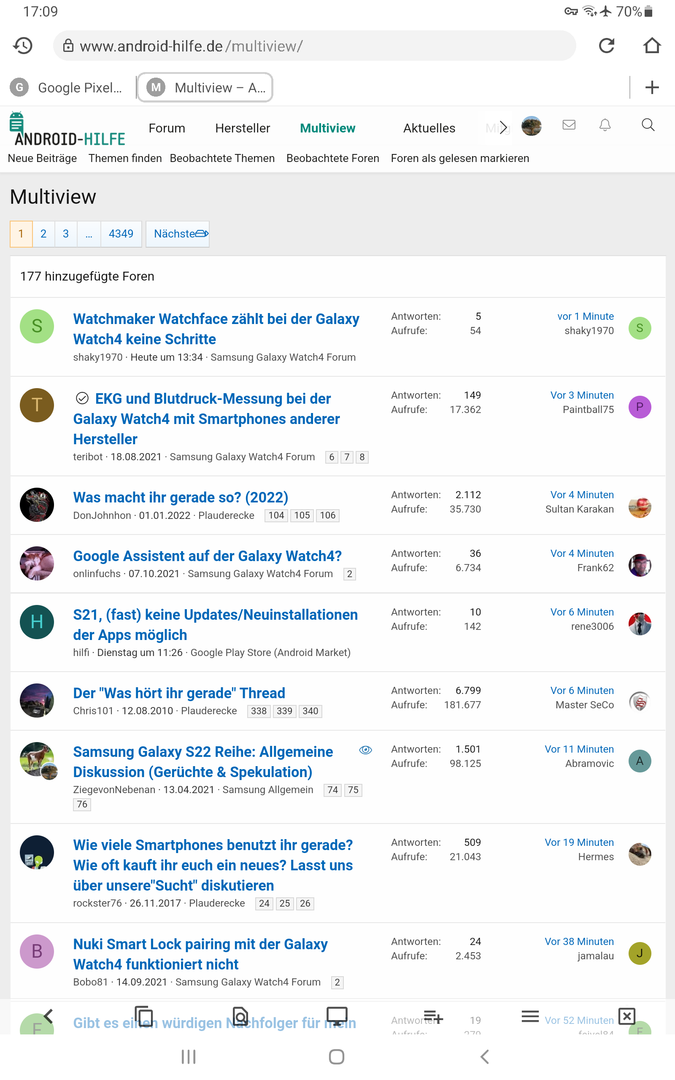Tap the site lock icon in address bar
675x1080 pixels.
click(x=68, y=46)
